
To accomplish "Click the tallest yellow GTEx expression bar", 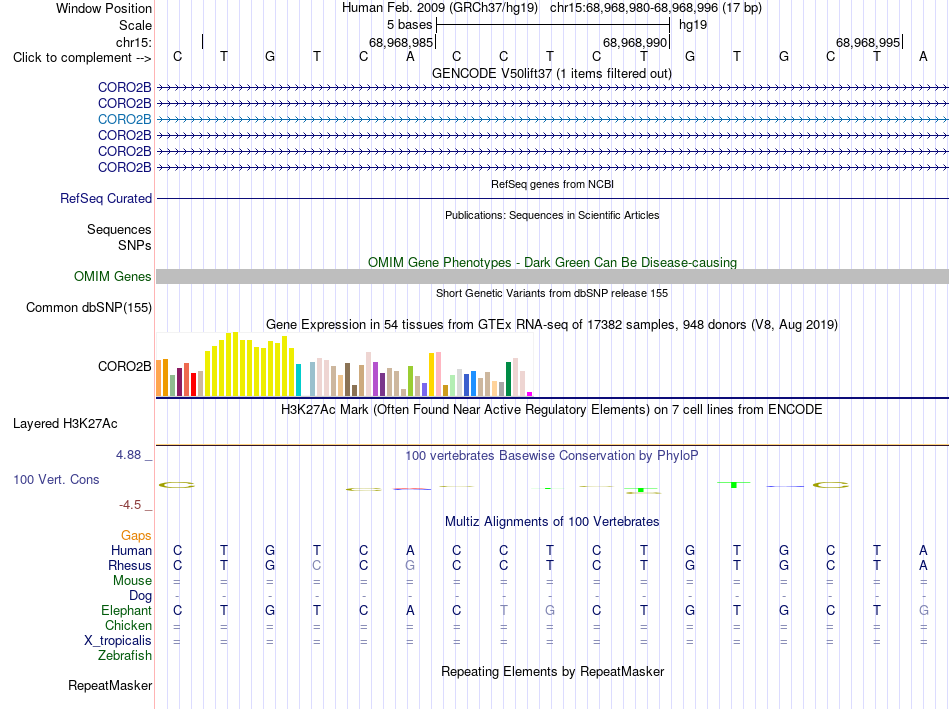I will click(236, 364).
